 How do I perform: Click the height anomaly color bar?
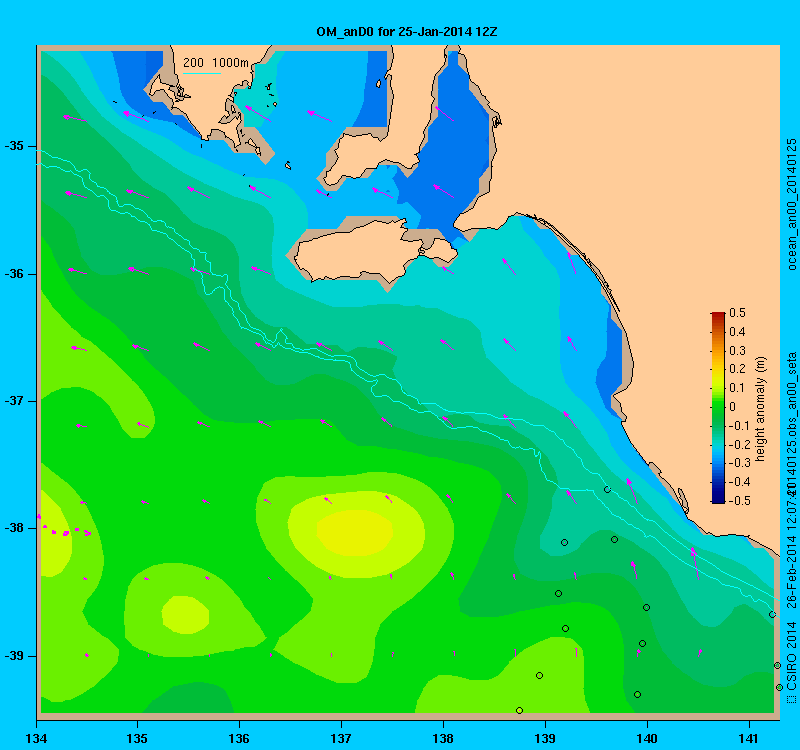[718, 408]
